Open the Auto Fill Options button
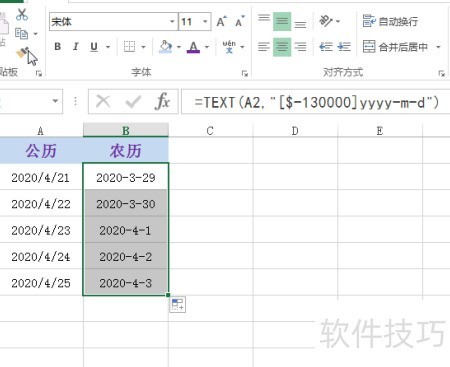This screenshot has width=450, height=367. [x=178, y=305]
